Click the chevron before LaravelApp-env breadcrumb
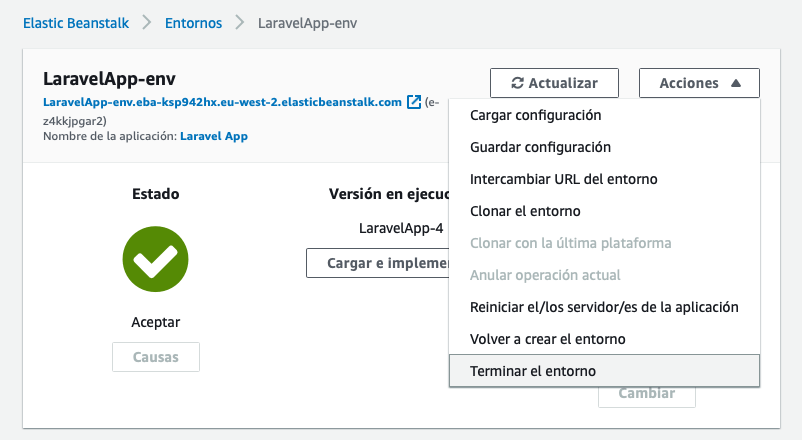This screenshot has width=802, height=440. coord(240,23)
